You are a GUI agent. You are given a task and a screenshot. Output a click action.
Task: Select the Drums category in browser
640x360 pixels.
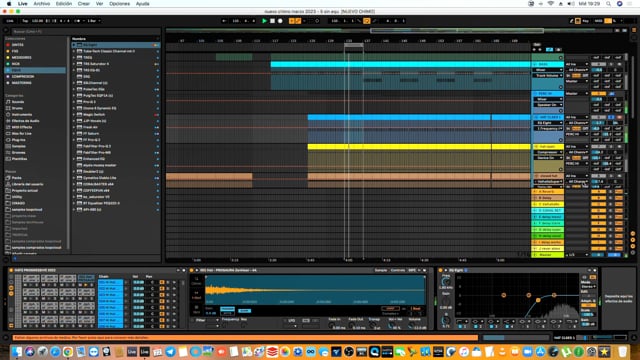pos(17,108)
